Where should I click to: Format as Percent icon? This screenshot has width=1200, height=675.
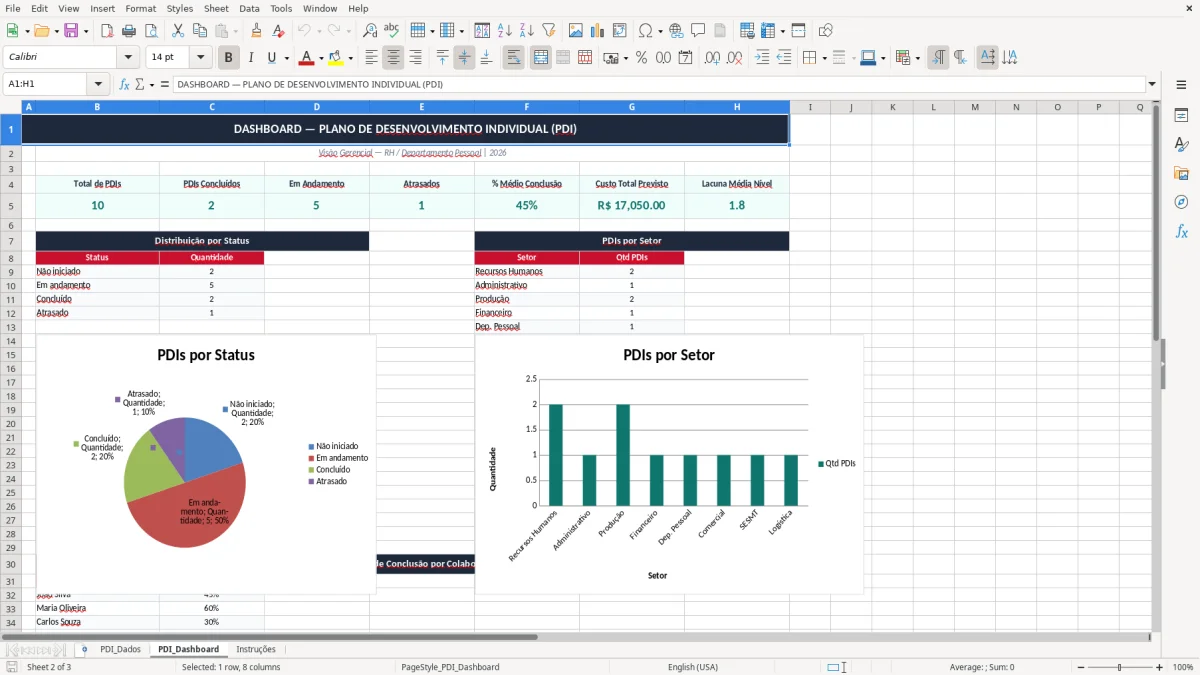641,58
